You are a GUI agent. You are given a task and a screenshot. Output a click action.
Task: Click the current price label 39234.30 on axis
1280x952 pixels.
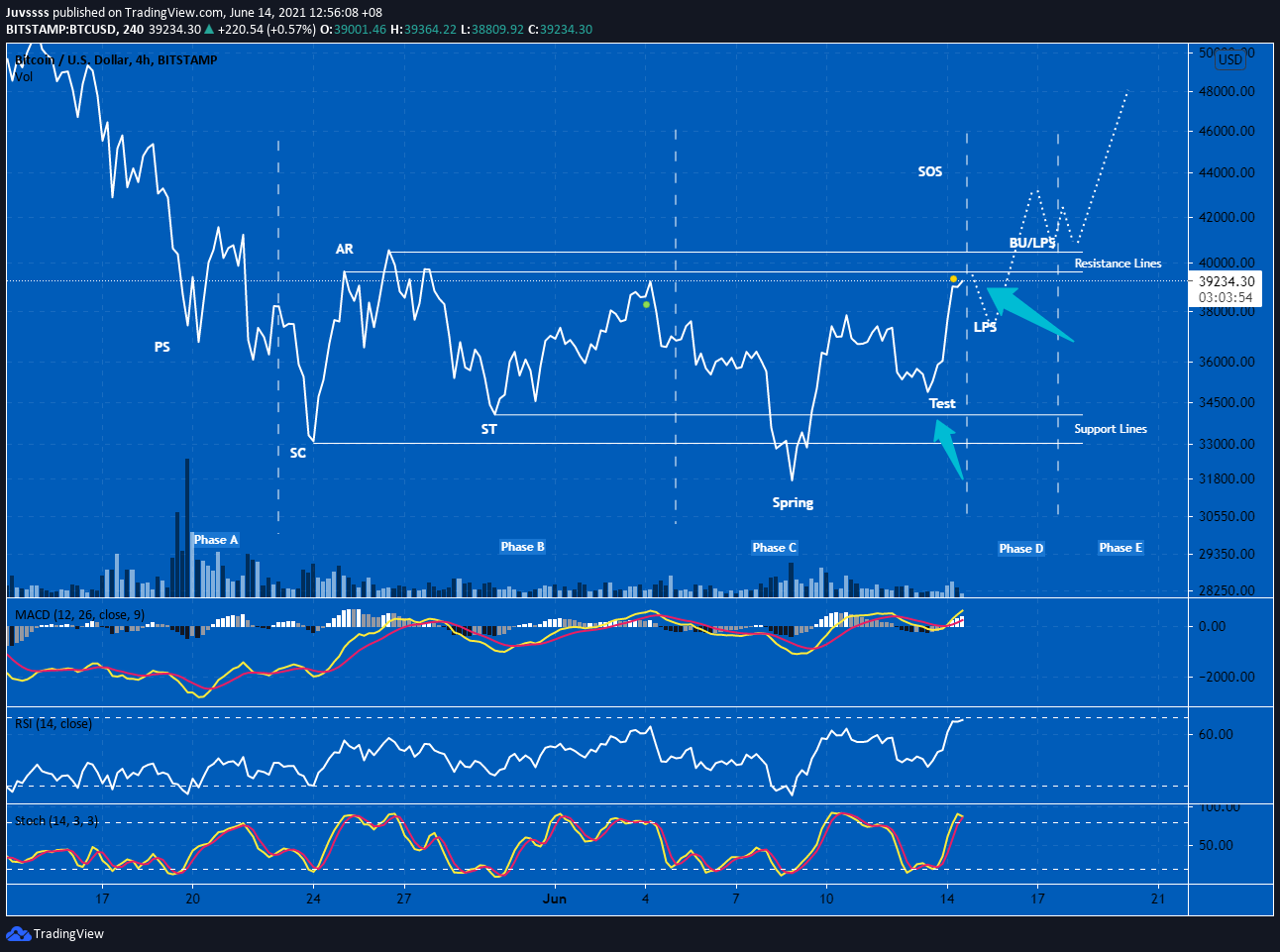tap(1227, 281)
